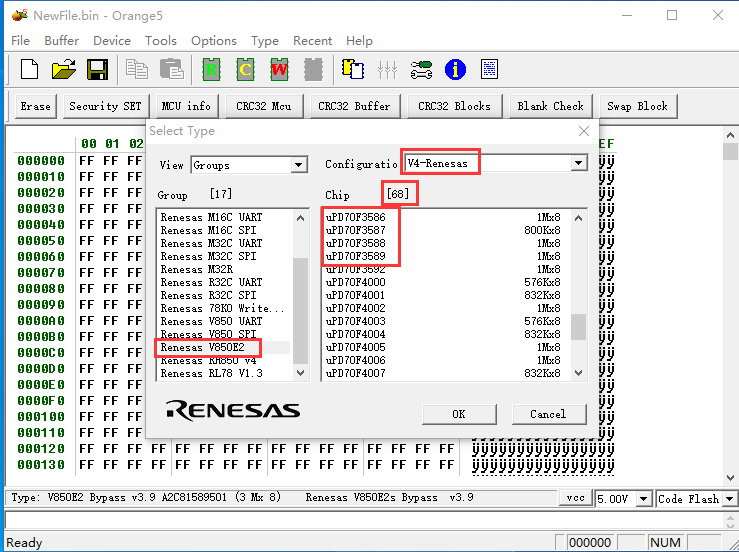This screenshot has height=552, width=739.
Task: Open the 5.00V voltage dropdown
Action: tap(644, 499)
